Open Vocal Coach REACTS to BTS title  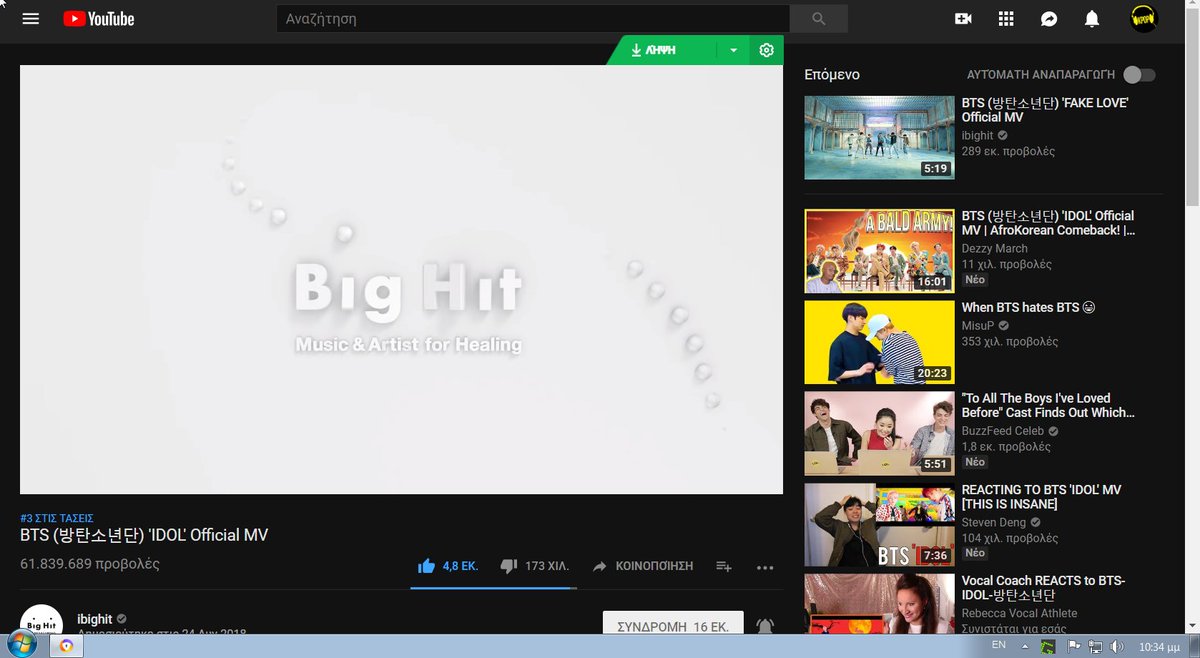pyautogui.click(x=1043, y=588)
